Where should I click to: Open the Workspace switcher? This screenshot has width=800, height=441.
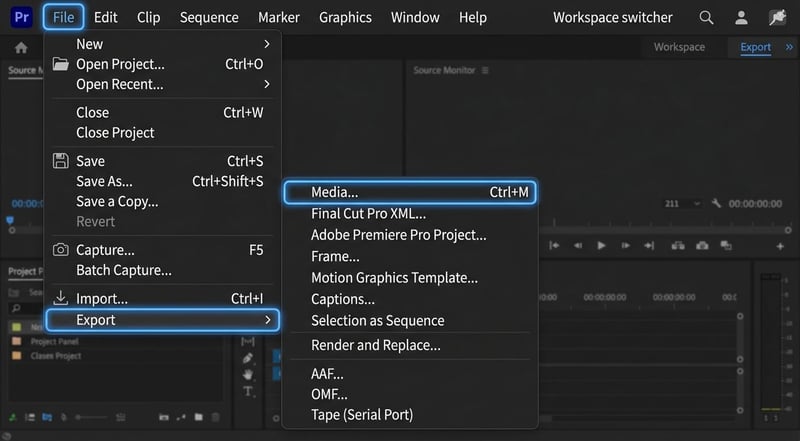613,17
